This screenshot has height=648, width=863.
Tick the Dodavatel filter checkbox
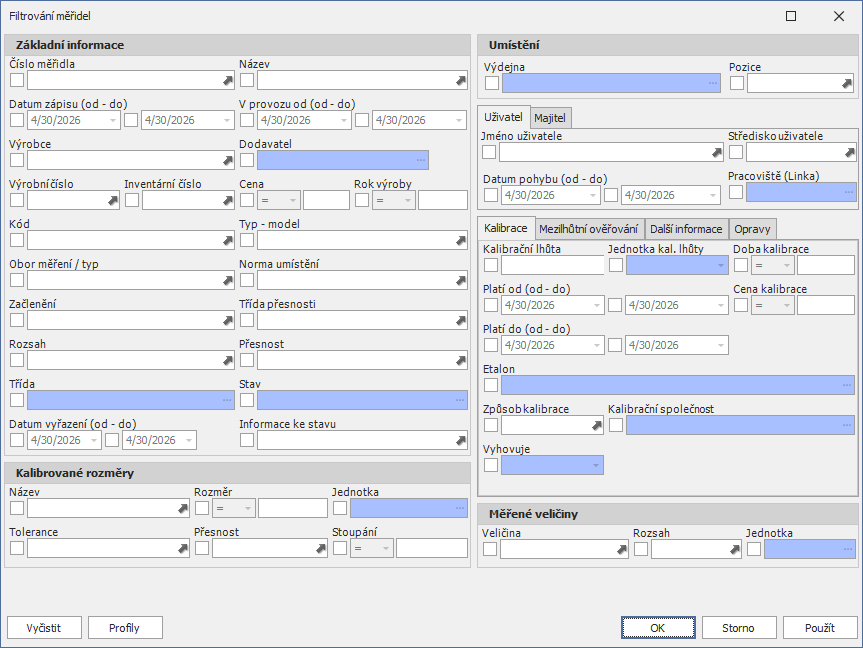click(x=247, y=160)
